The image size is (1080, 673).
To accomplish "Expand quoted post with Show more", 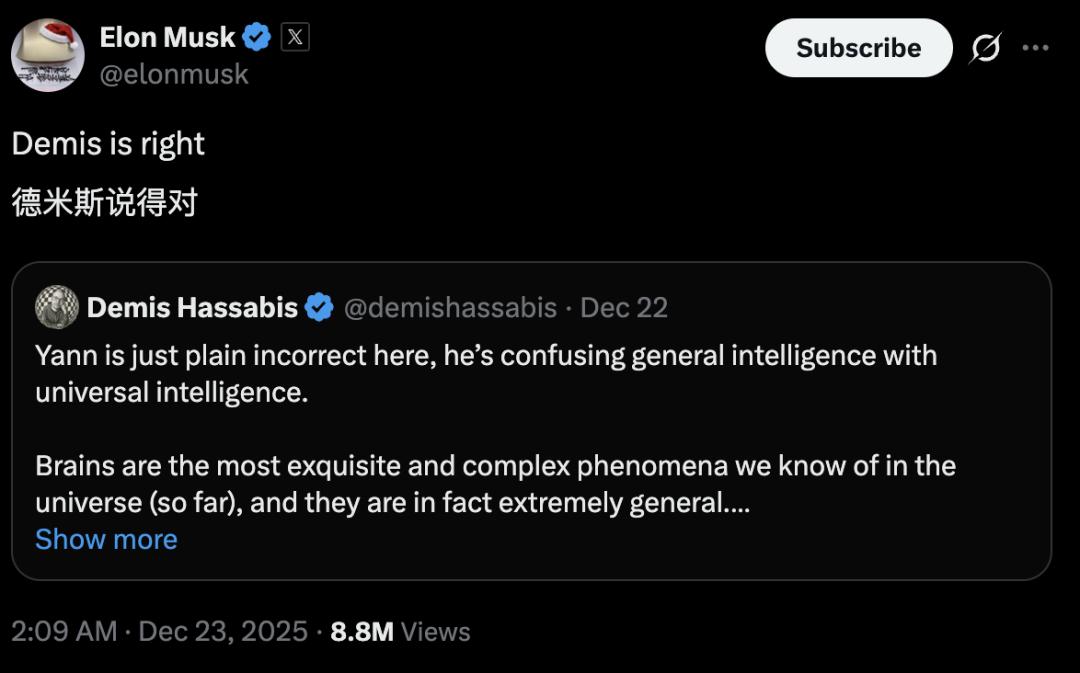I will (106, 539).
